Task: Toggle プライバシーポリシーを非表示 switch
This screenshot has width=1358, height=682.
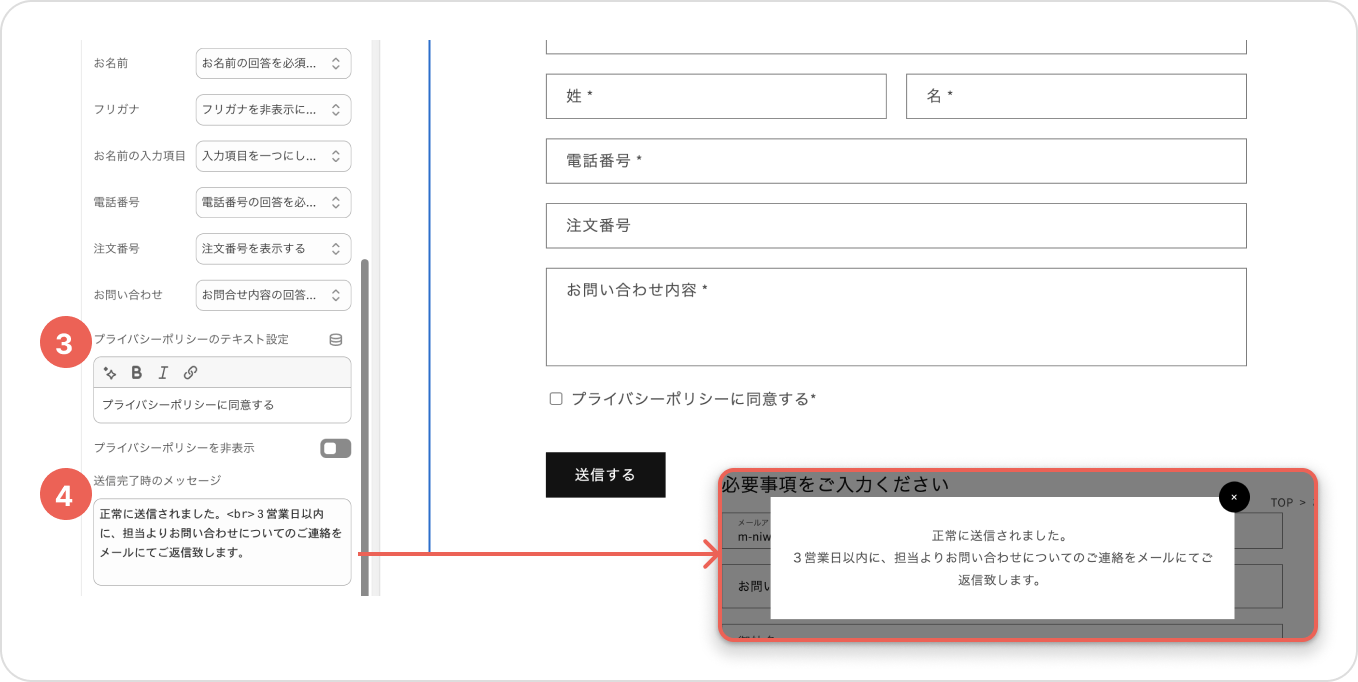Action: pos(336,448)
